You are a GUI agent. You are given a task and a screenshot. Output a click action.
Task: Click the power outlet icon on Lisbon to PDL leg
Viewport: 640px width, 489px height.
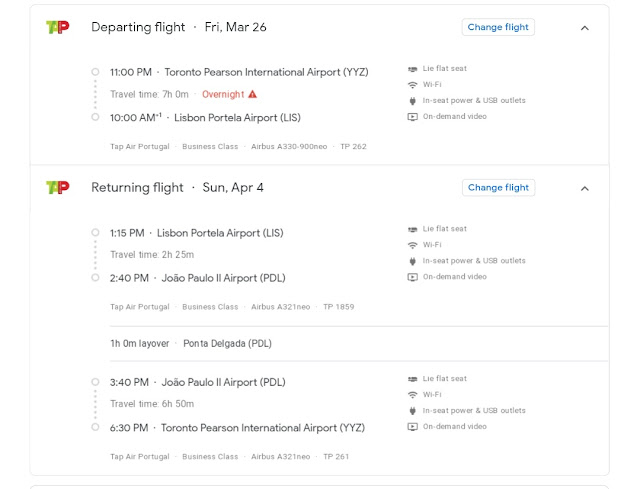click(412, 261)
